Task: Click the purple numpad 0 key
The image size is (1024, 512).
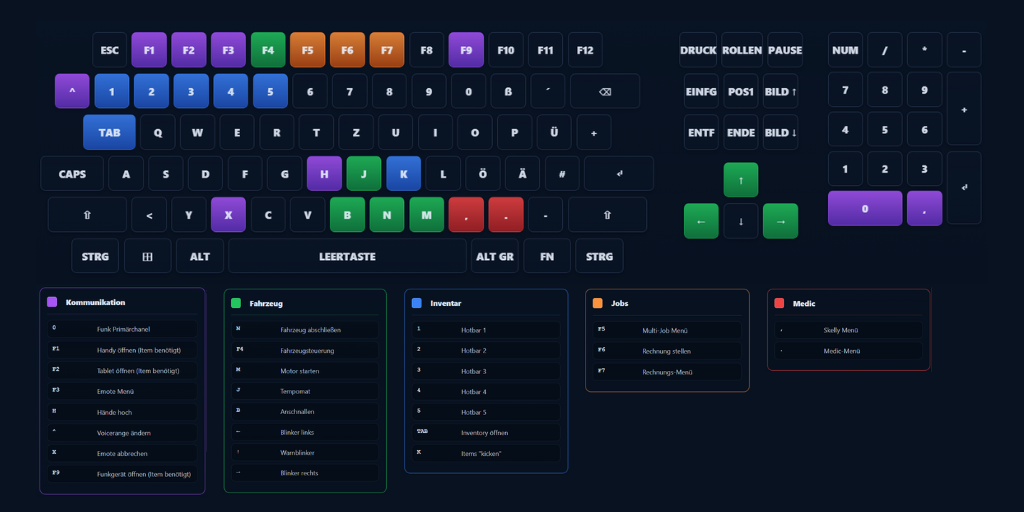Action: pyautogui.click(x=864, y=208)
